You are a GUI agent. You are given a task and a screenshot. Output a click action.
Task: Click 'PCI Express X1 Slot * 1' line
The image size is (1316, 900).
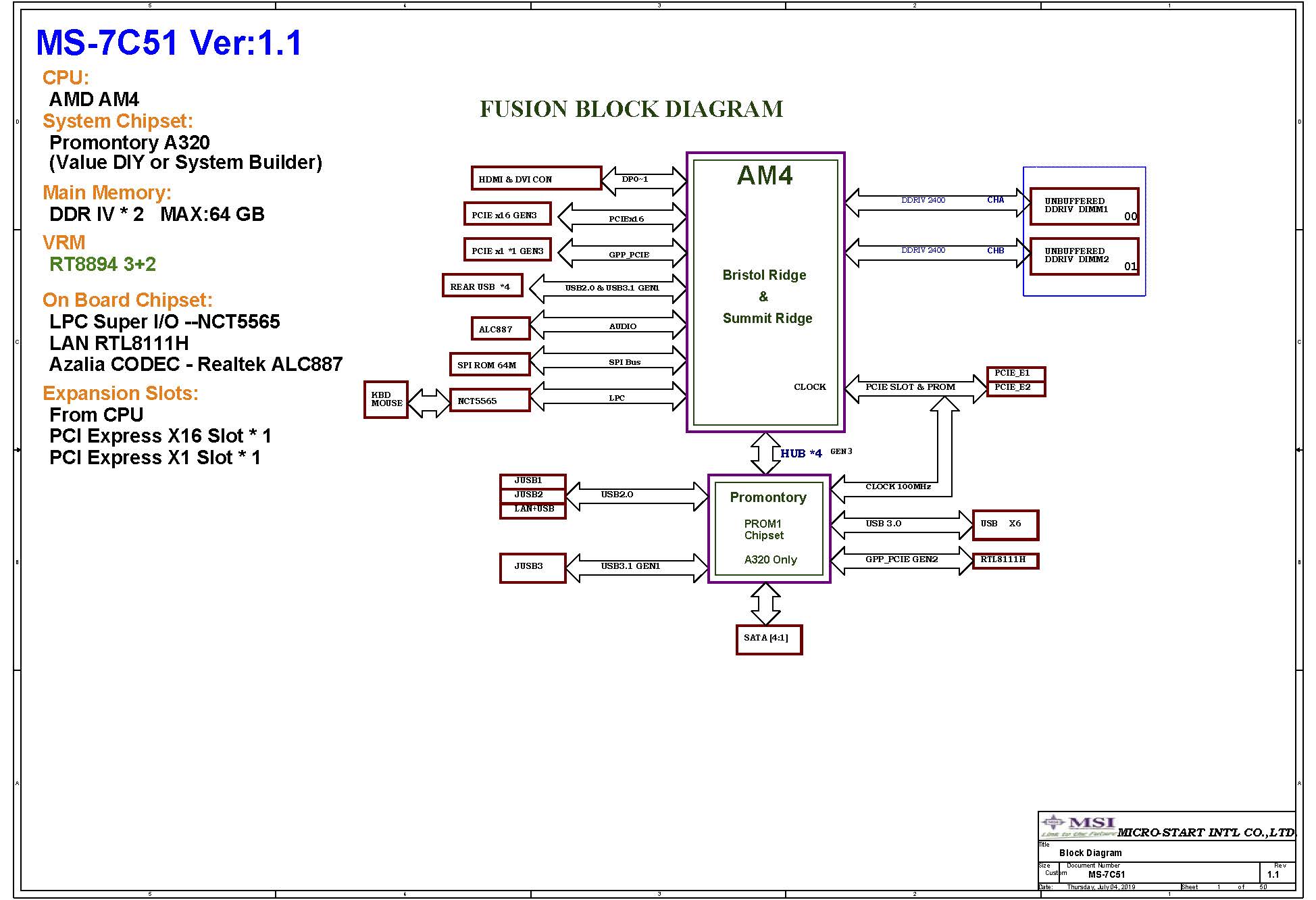(x=155, y=457)
